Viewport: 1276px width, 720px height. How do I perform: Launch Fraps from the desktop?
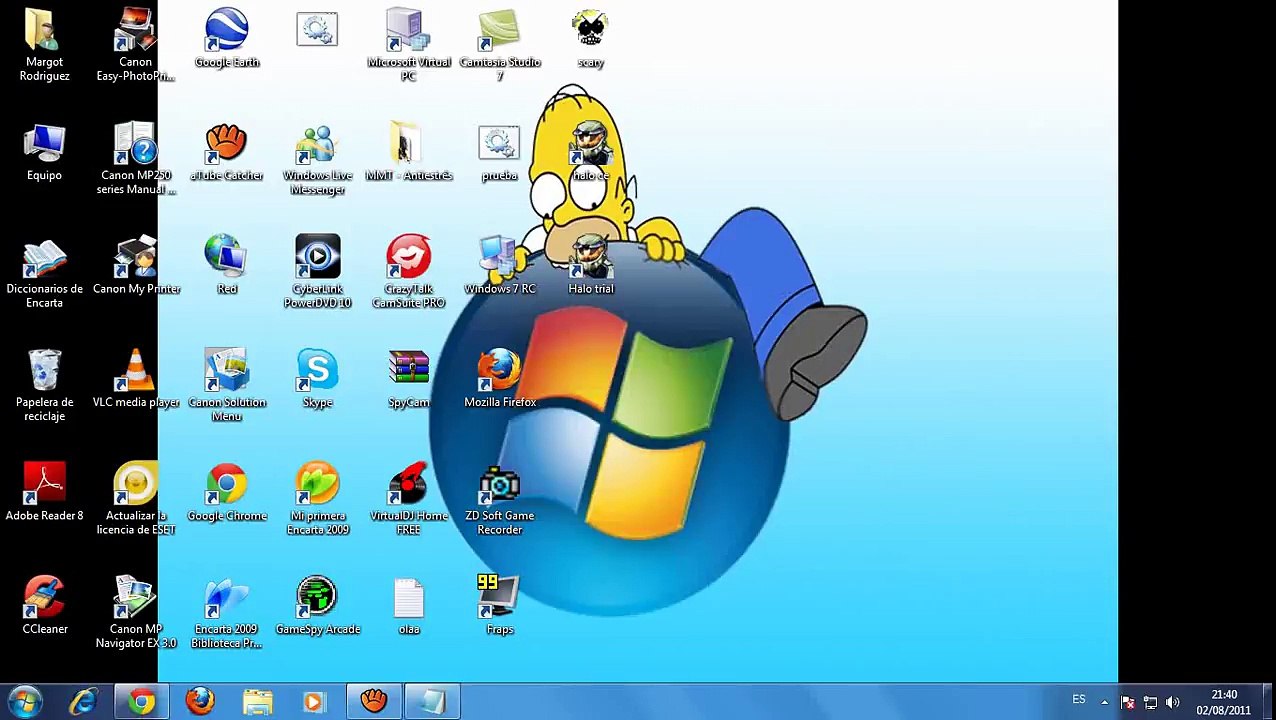(x=500, y=605)
